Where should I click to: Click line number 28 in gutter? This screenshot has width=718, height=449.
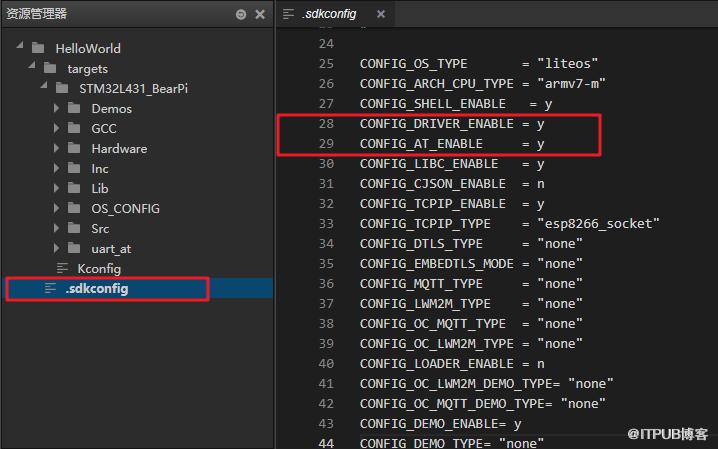point(326,124)
